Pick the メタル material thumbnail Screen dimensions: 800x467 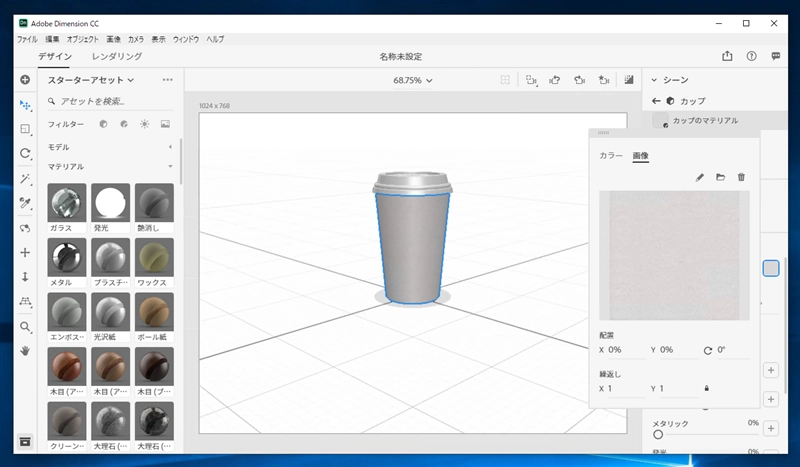(67, 257)
